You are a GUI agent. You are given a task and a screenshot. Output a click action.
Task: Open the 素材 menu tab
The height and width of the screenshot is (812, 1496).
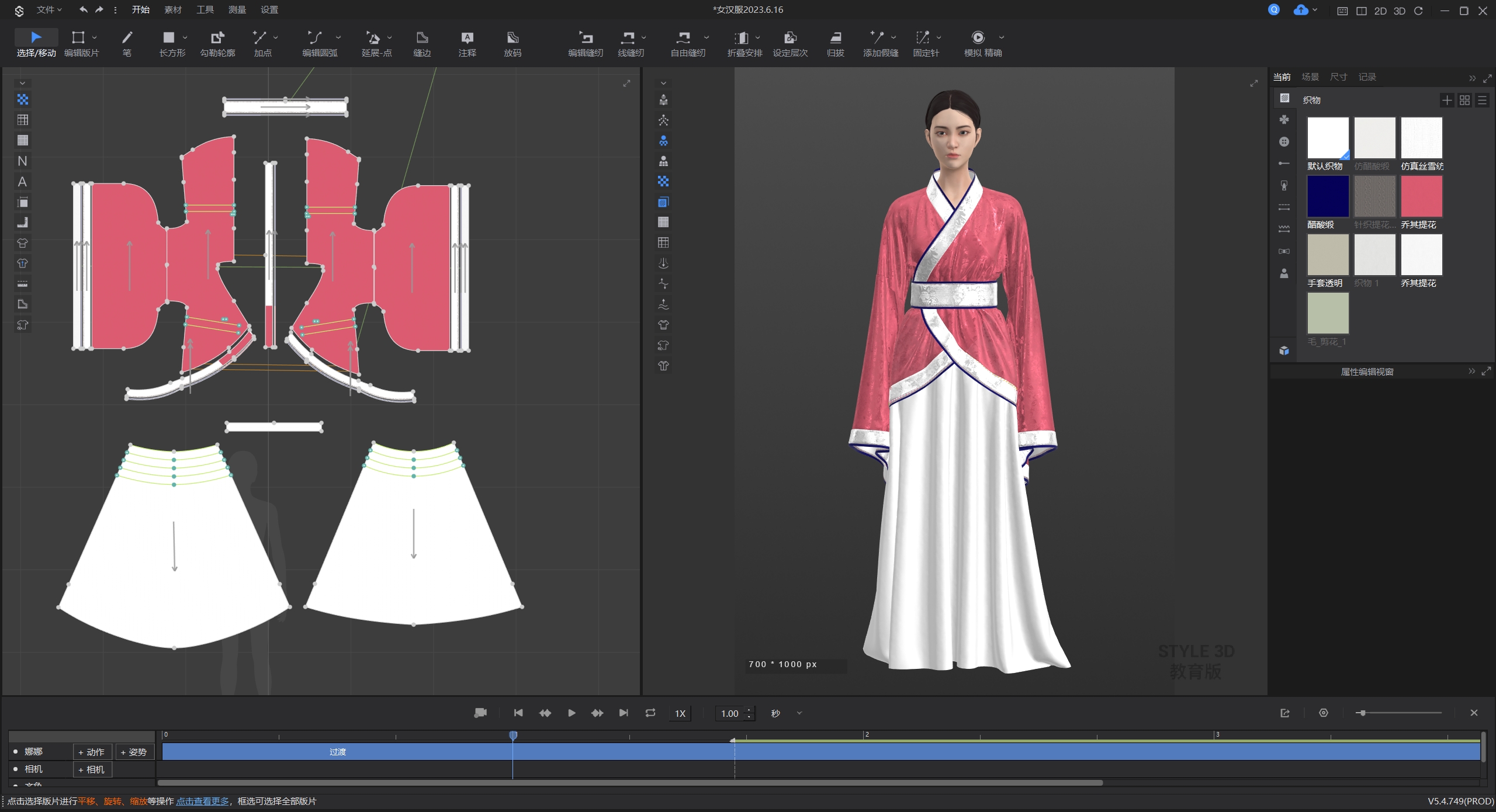click(173, 10)
